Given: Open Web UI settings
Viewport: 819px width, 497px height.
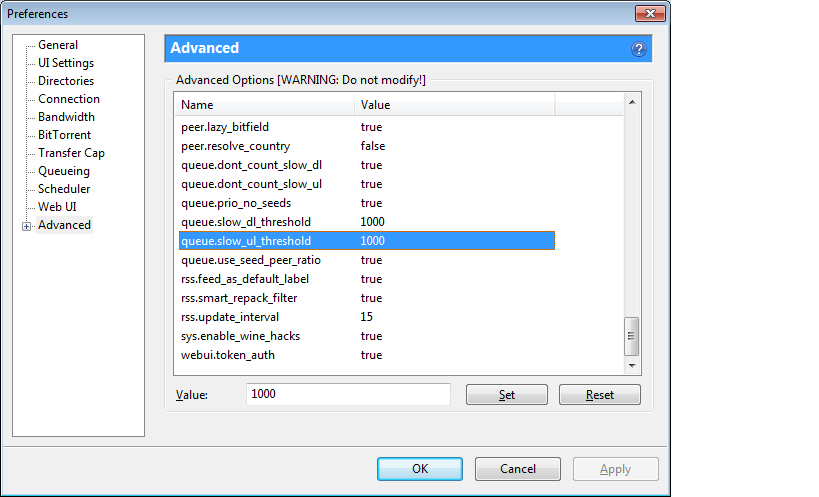Looking at the screenshot, I should click(57, 207).
